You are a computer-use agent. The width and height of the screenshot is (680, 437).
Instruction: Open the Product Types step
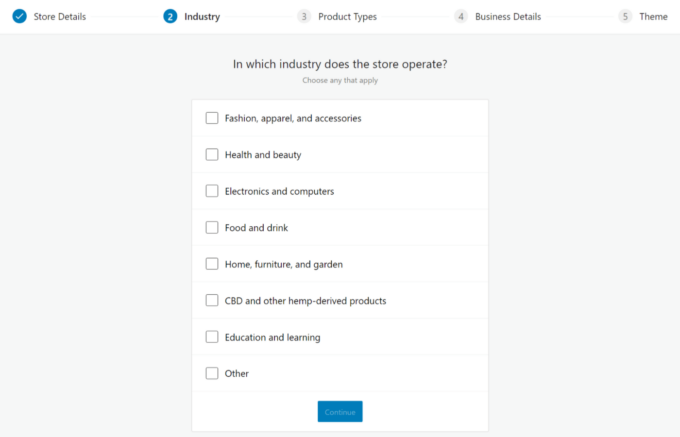[x=347, y=16]
